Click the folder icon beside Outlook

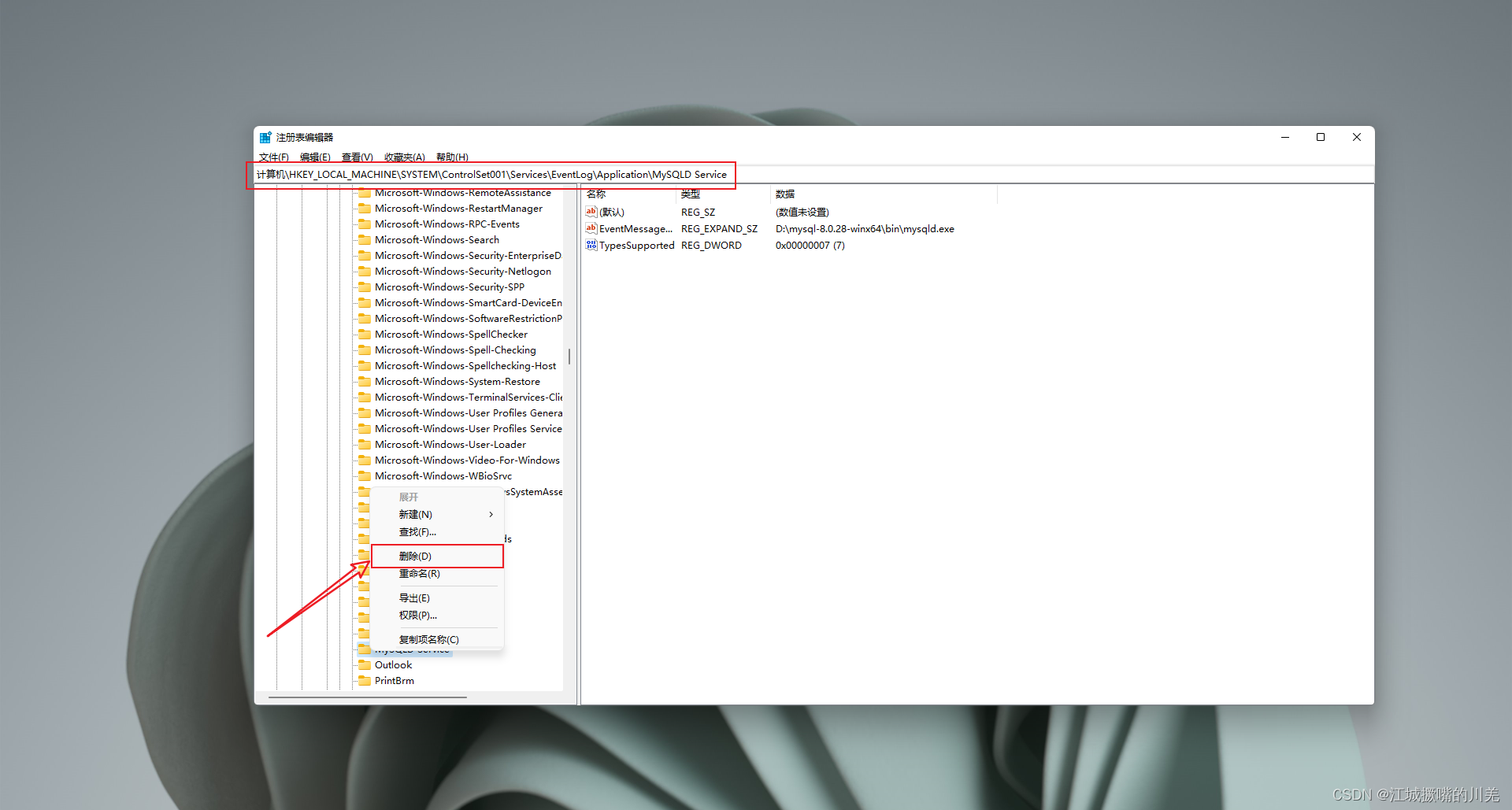click(x=364, y=665)
